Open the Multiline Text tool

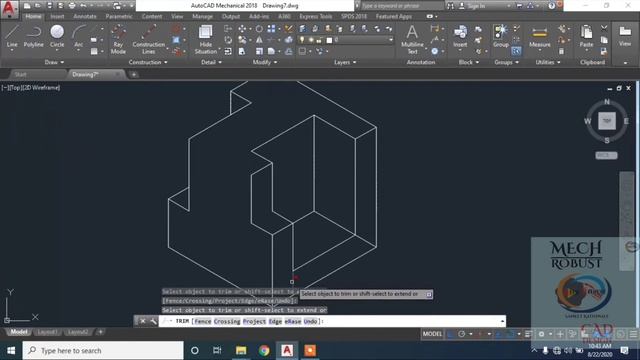[412, 39]
